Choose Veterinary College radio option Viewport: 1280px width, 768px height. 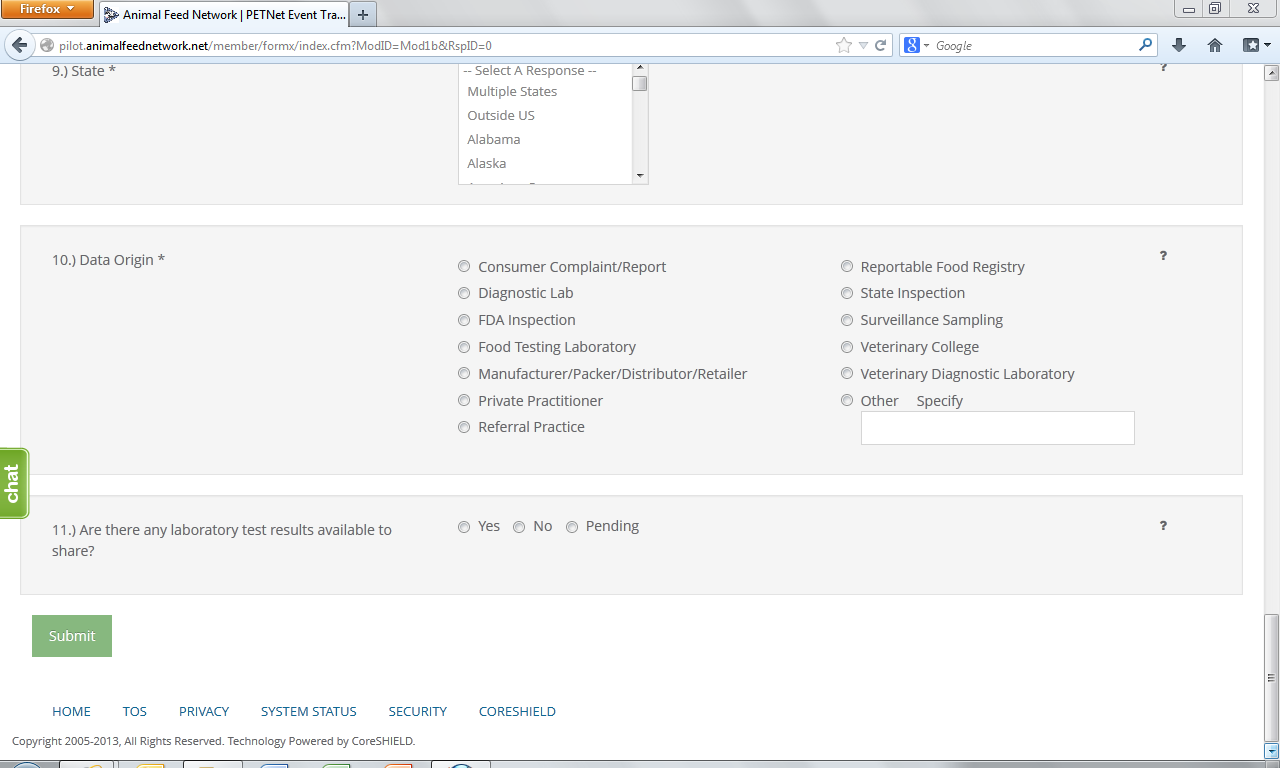click(x=847, y=347)
